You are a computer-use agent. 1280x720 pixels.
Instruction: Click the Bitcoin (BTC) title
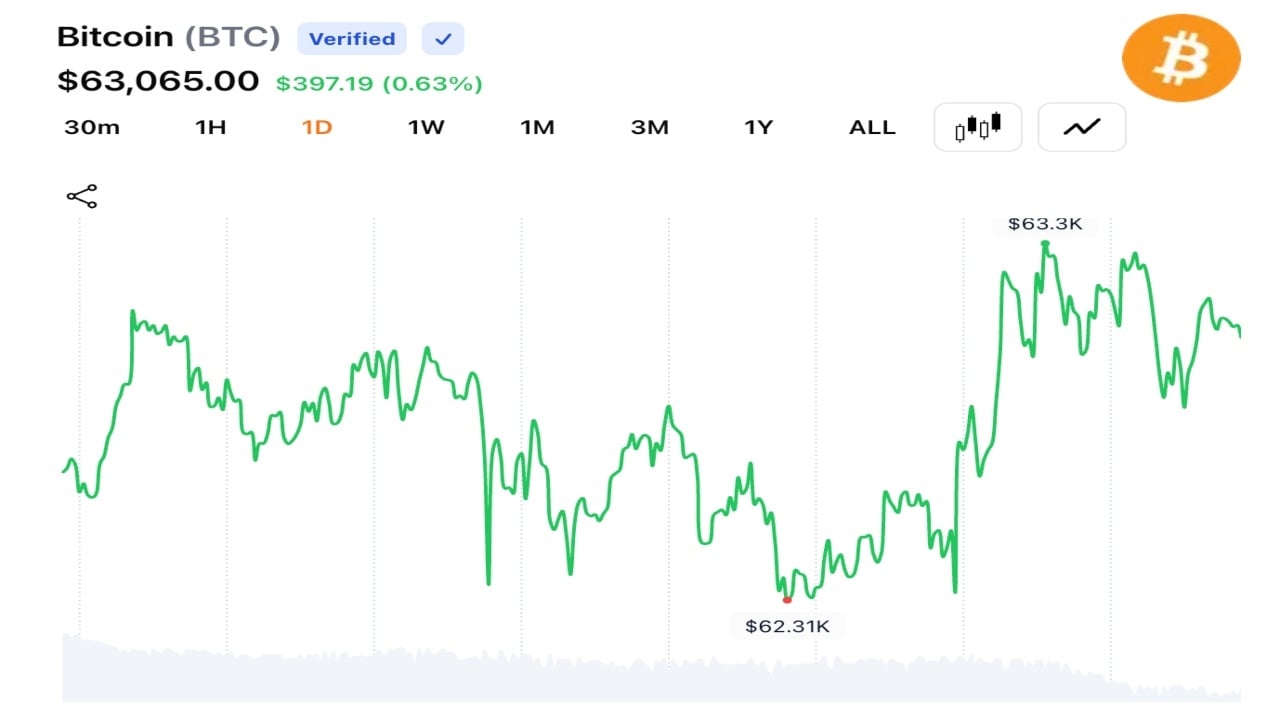click(169, 37)
